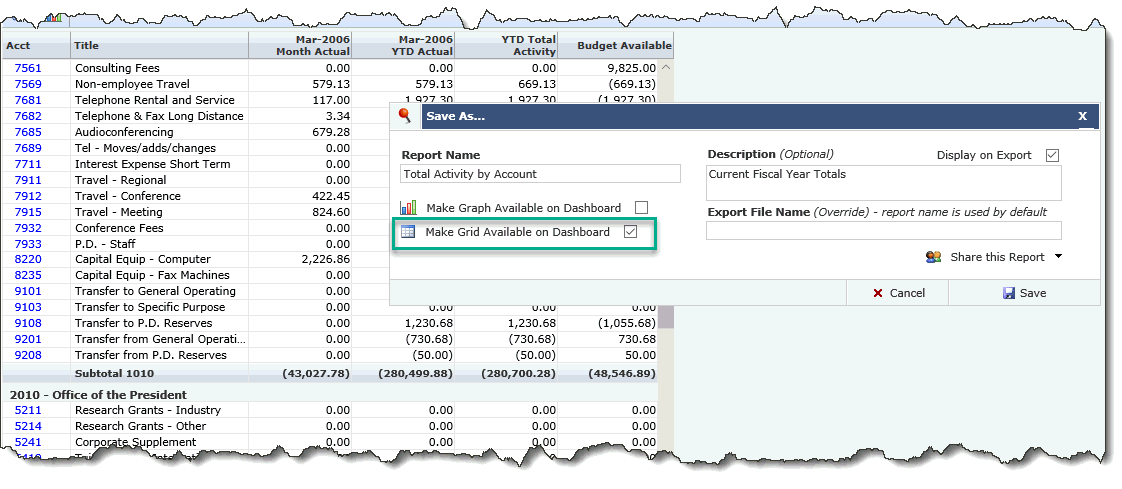Image resolution: width=1122 pixels, height=489 pixels.
Task: Click the Share this Report people icon
Action: pyautogui.click(x=934, y=257)
